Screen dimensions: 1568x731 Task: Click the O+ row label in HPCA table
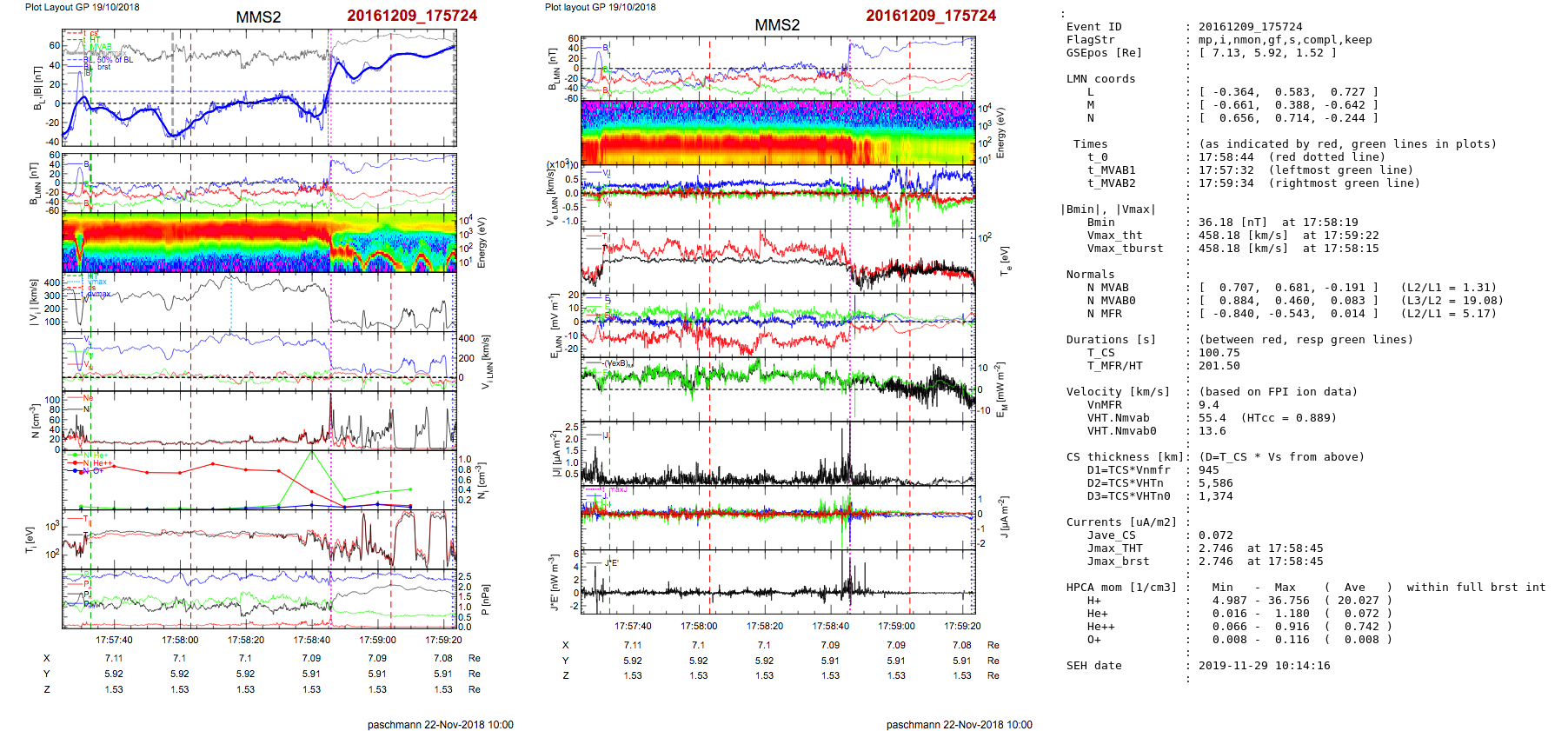point(1094,640)
